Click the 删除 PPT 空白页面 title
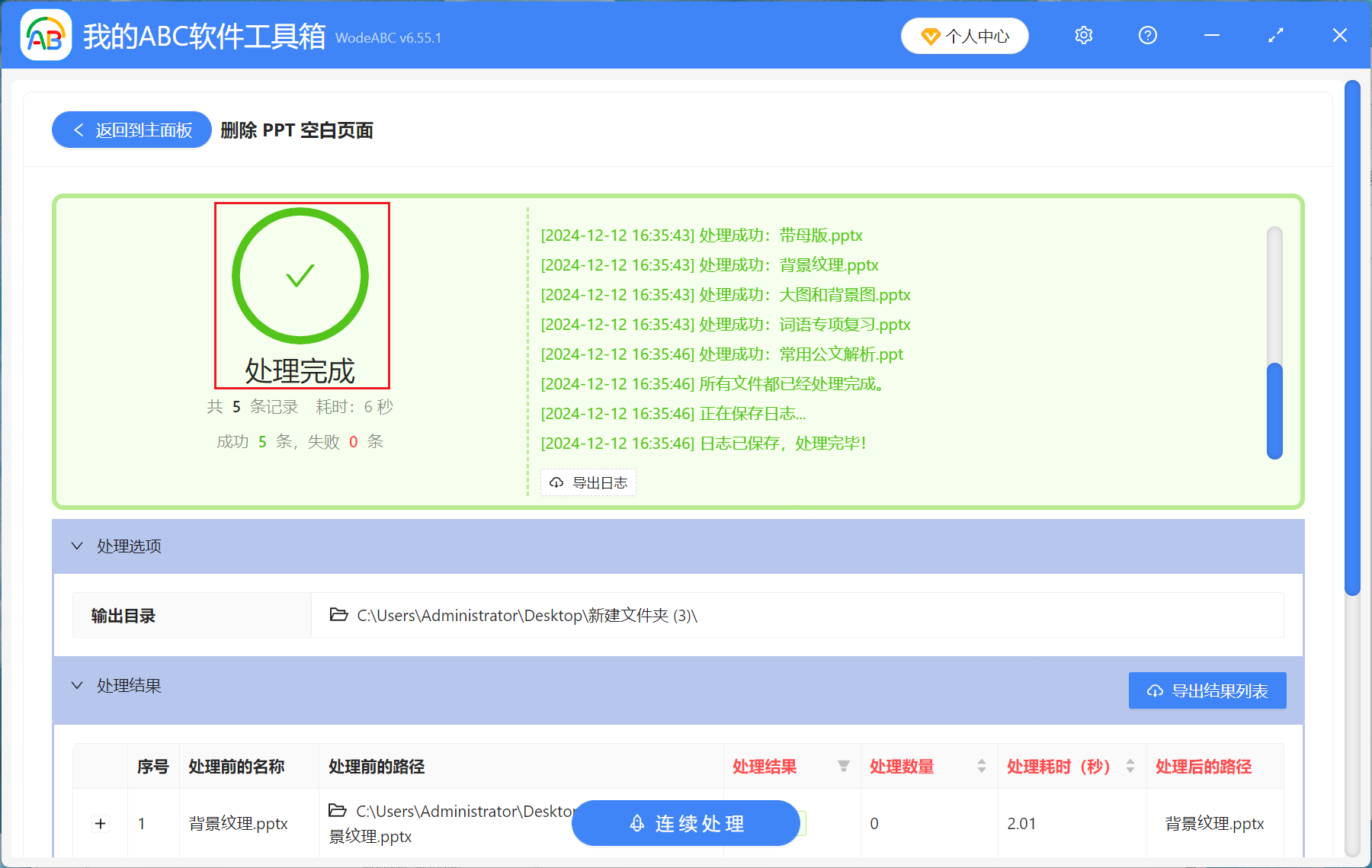Screen dimensions: 1372x868 297,130
